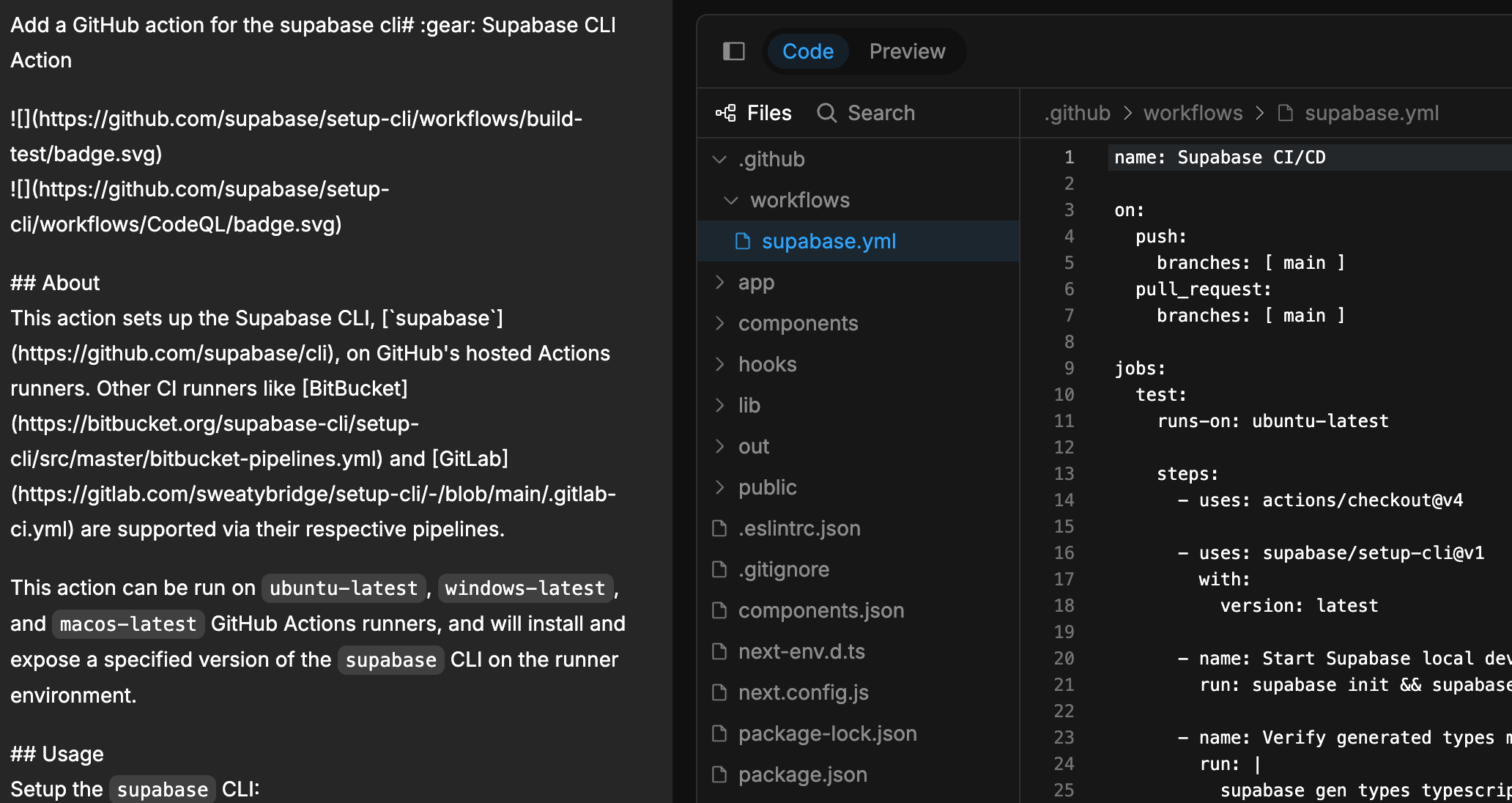1512x803 pixels.
Task: Click the Files tree icon
Action: click(x=725, y=113)
